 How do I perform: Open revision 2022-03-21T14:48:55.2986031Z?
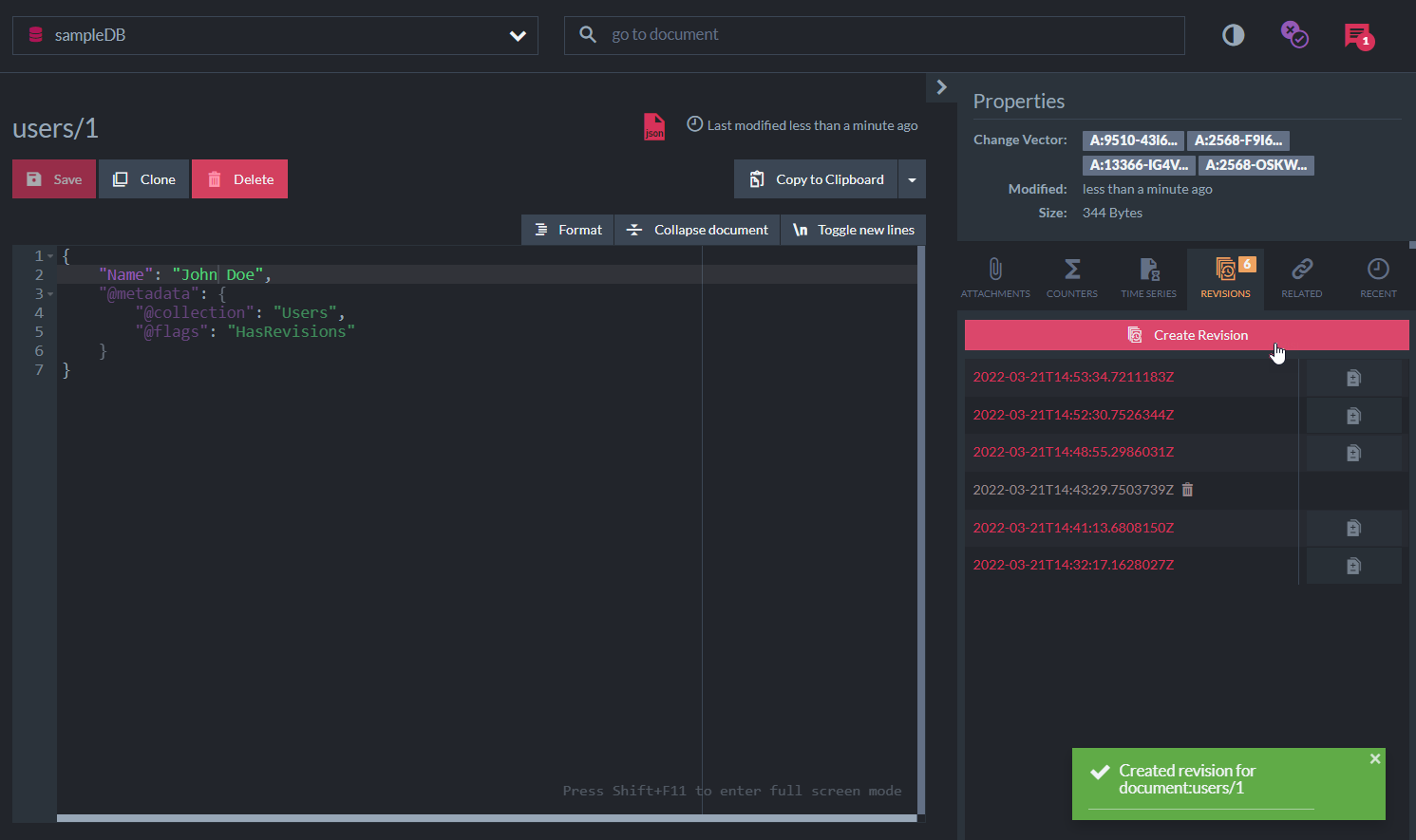point(1073,452)
